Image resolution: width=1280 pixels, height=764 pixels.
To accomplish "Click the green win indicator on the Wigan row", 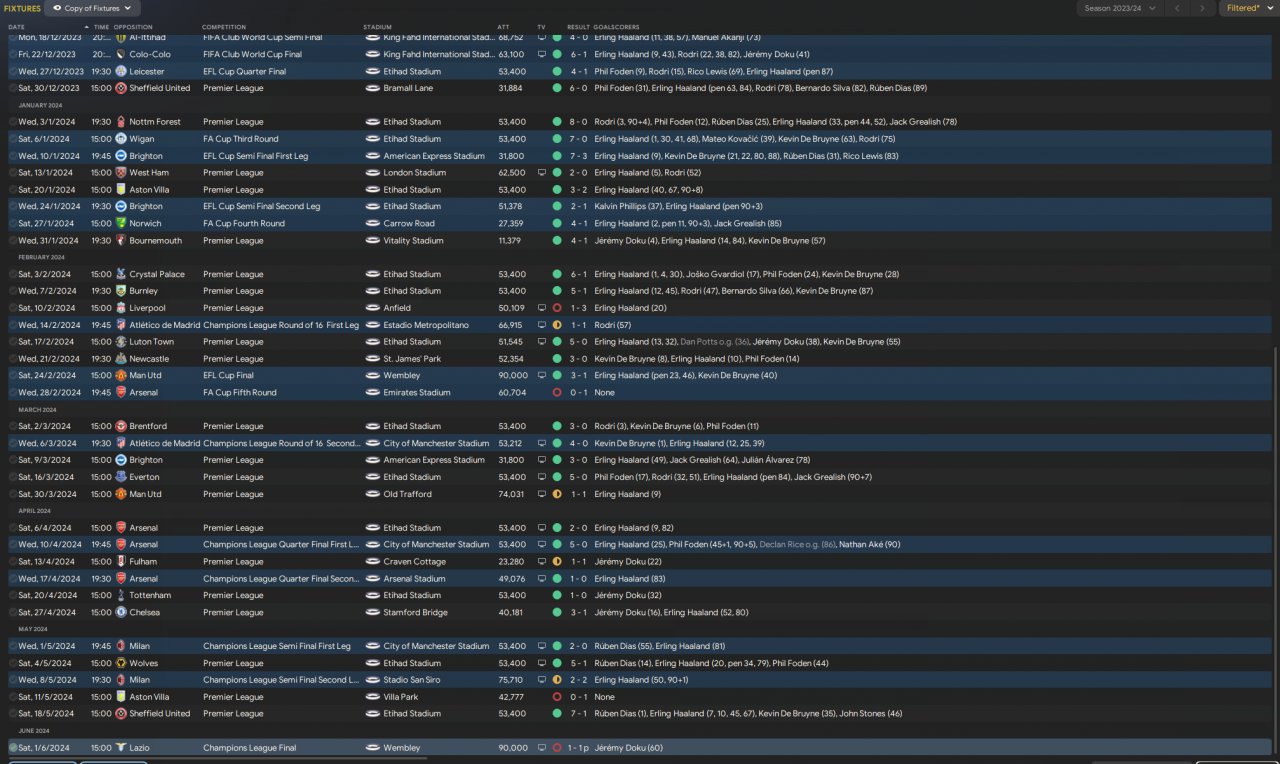I will click(x=557, y=139).
